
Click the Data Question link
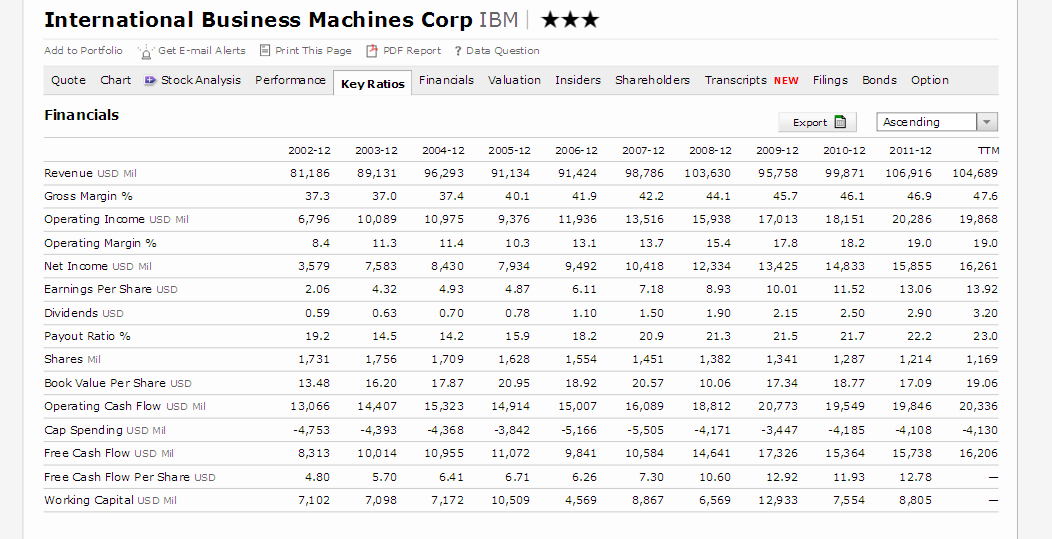pos(503,50)
